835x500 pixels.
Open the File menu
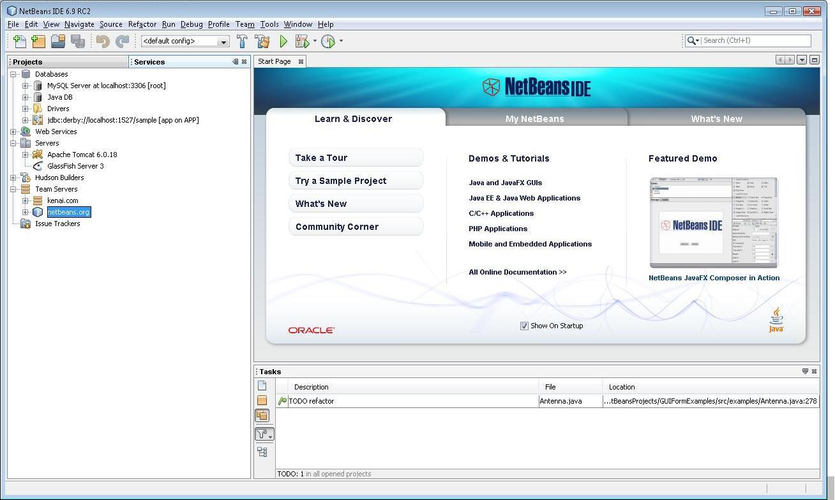13,24
